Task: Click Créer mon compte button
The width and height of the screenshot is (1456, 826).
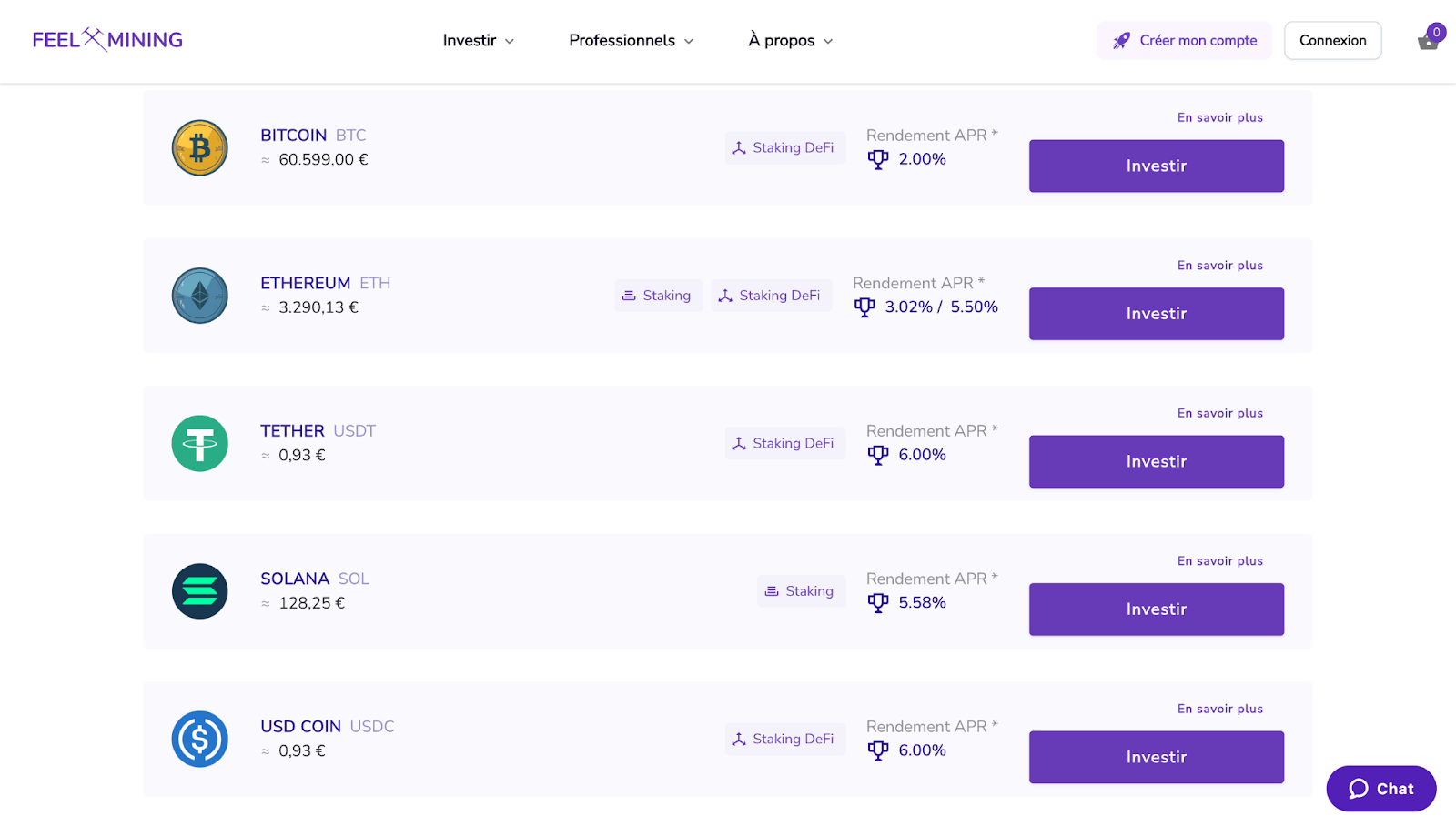Action: [1184, 41]
